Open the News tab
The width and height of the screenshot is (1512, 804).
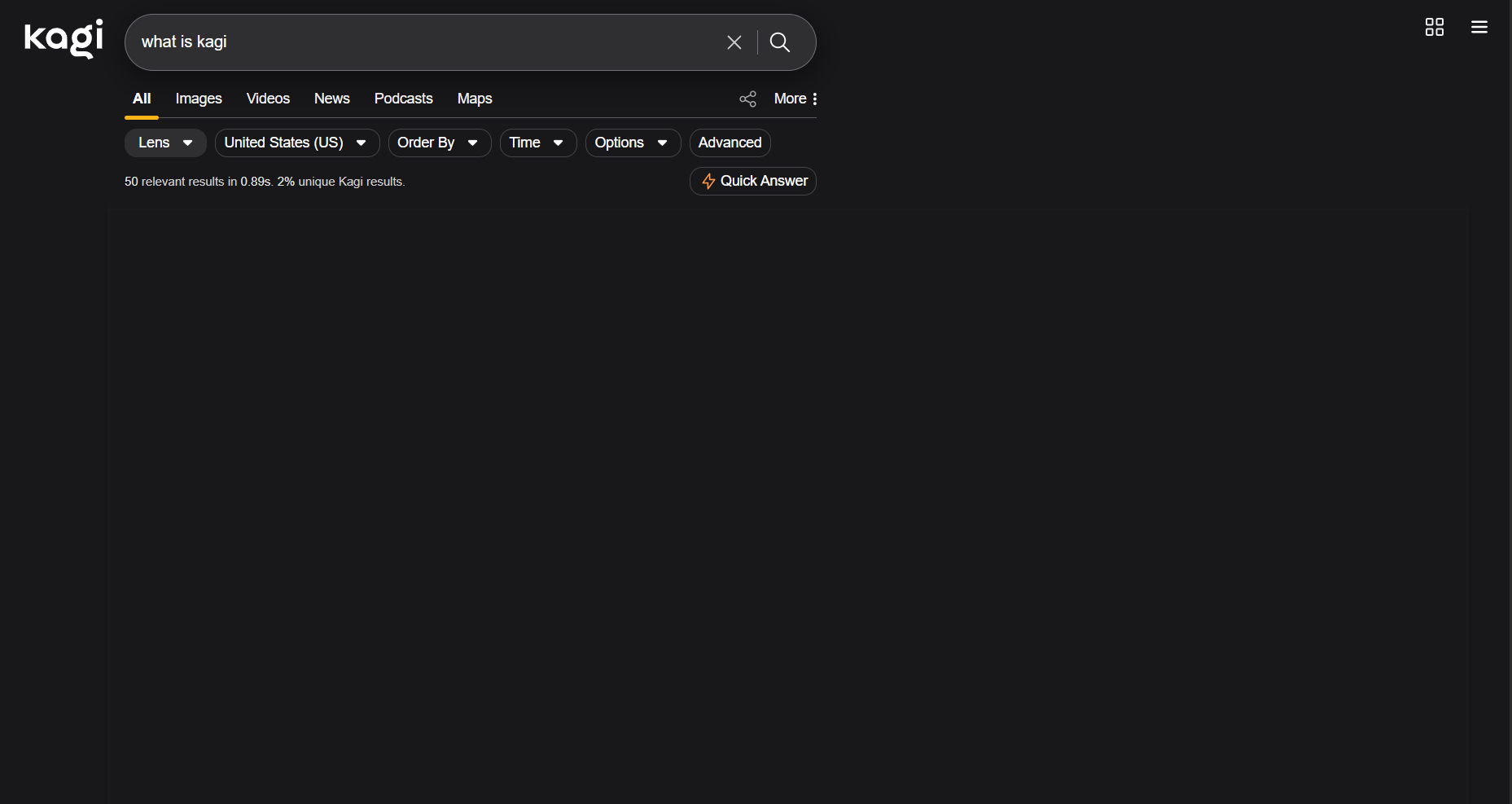331,99
